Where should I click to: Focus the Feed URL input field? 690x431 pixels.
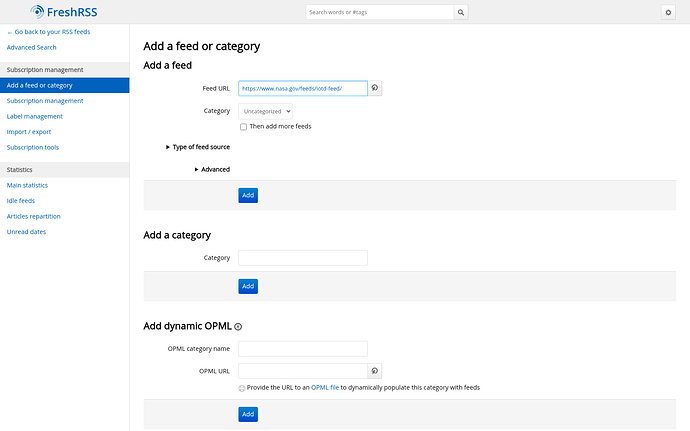(x=303, y=88)
